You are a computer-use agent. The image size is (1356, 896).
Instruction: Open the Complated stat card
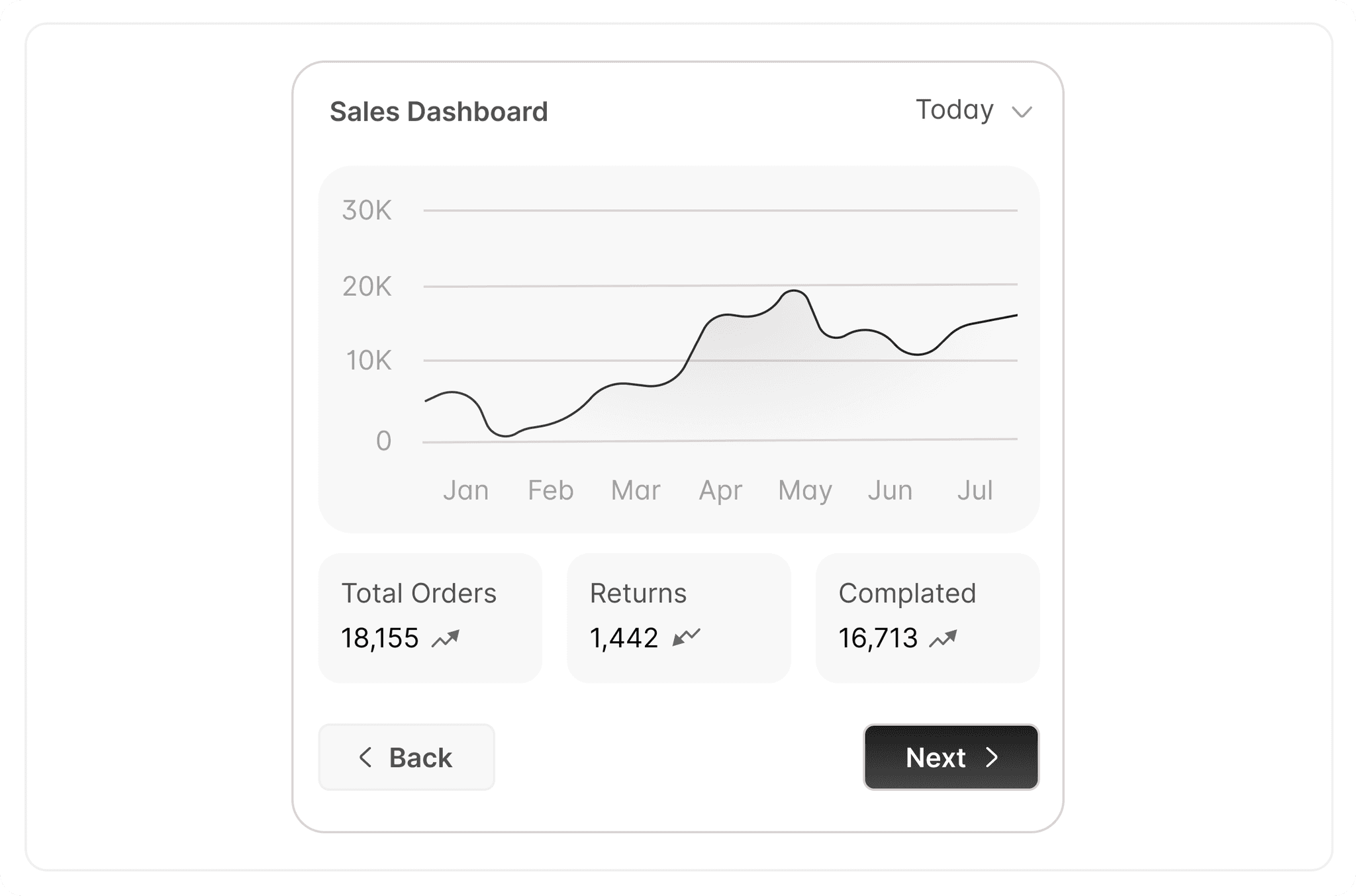coord(927,617)
